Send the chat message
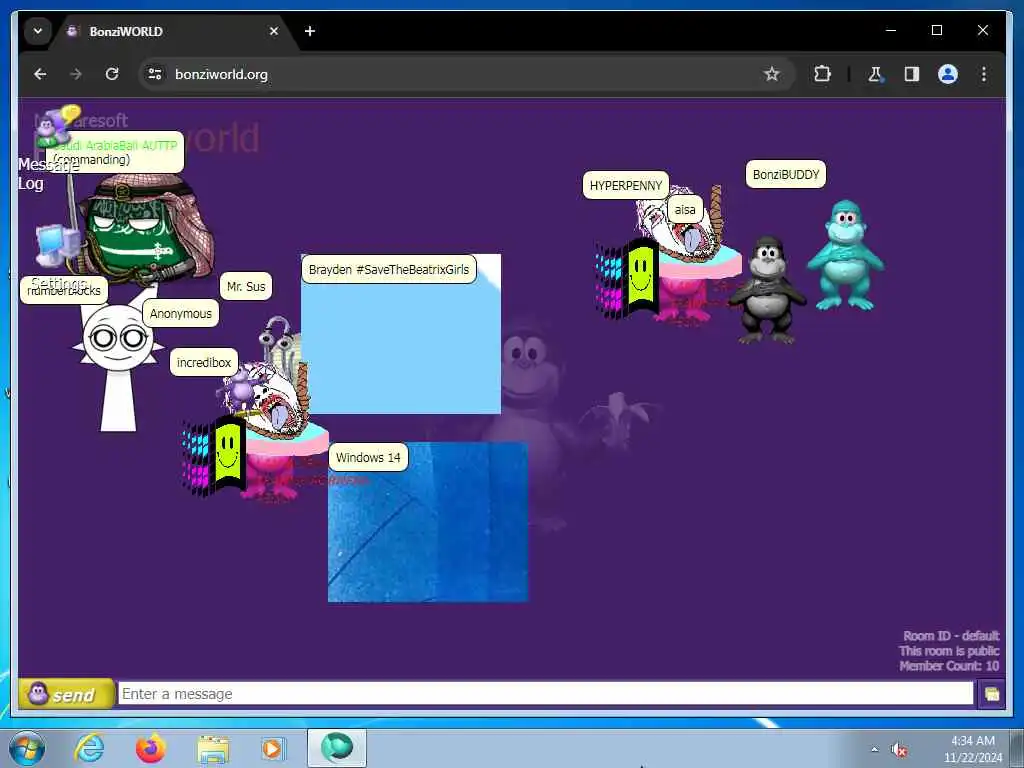The image size is (1024, 768). pyautogui.click(x=65, y=694)
